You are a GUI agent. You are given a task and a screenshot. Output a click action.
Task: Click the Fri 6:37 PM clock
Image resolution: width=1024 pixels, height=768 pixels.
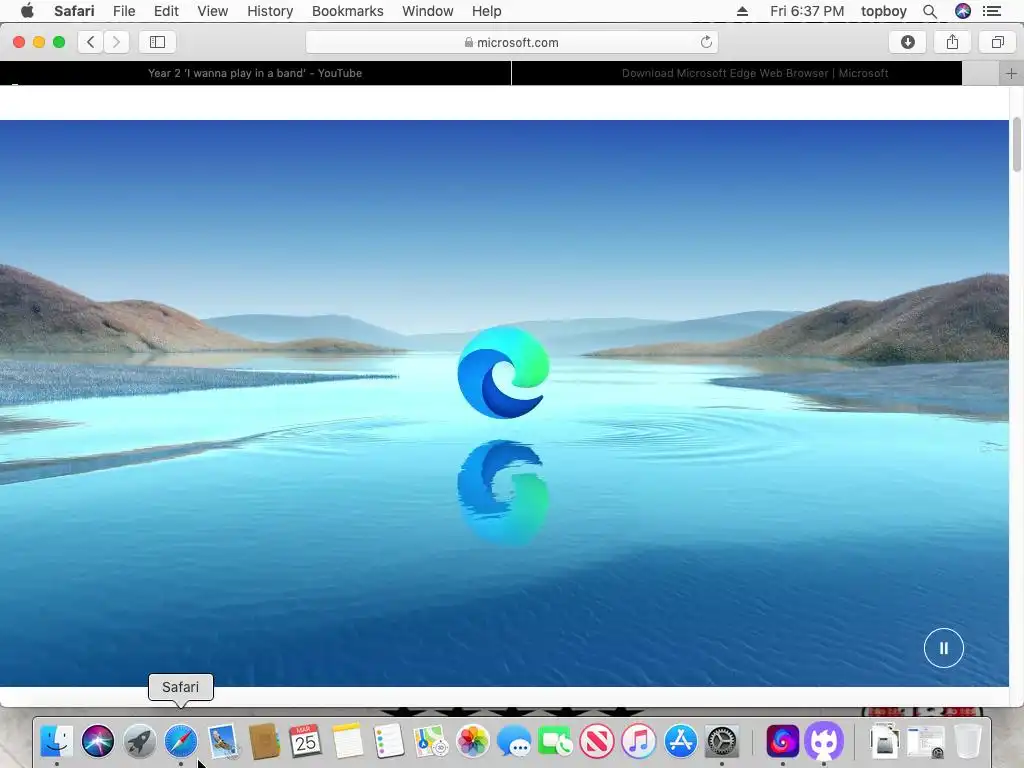807,11
